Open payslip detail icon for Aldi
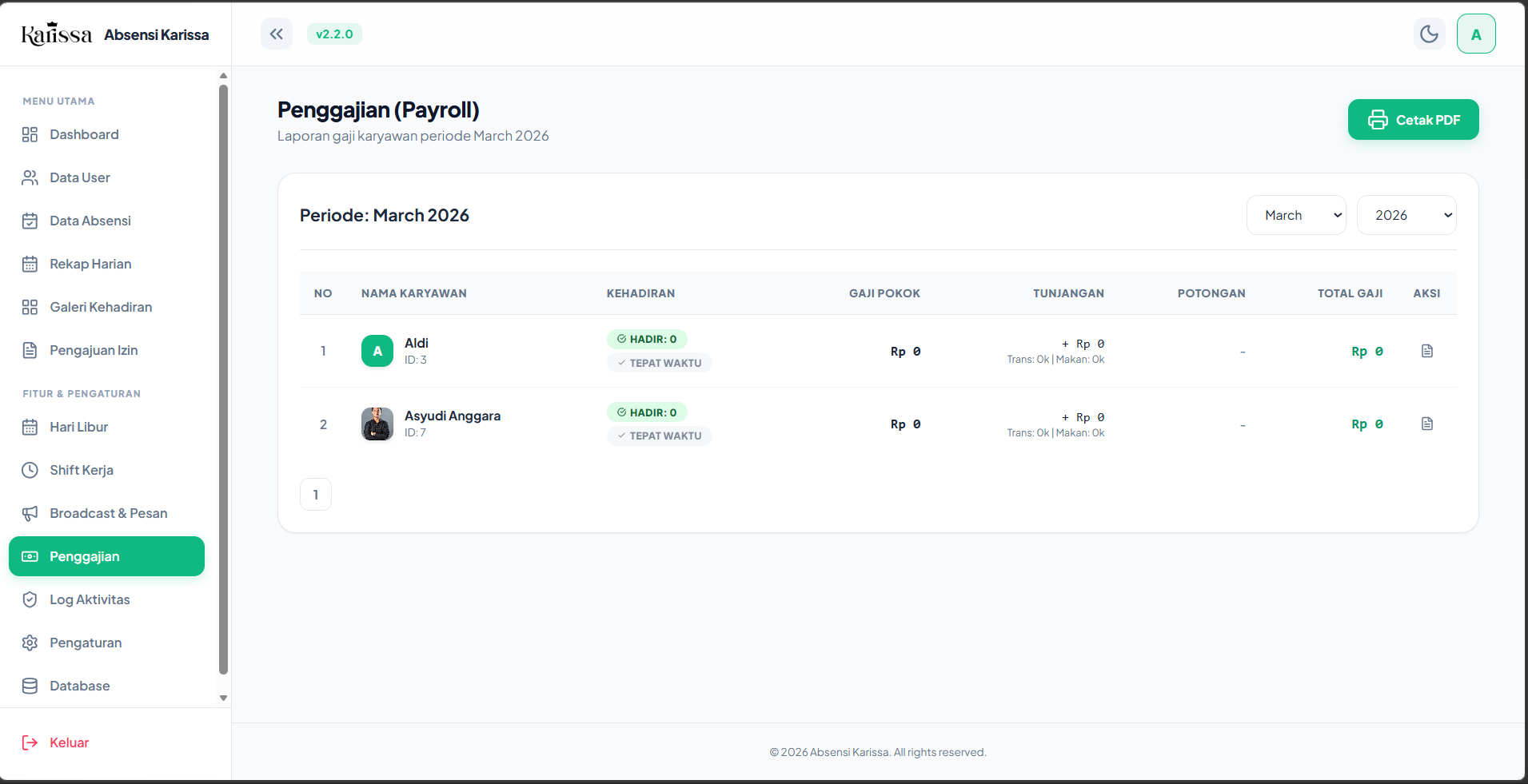Screen dimensions: 1528x784 click(1427, 351)
